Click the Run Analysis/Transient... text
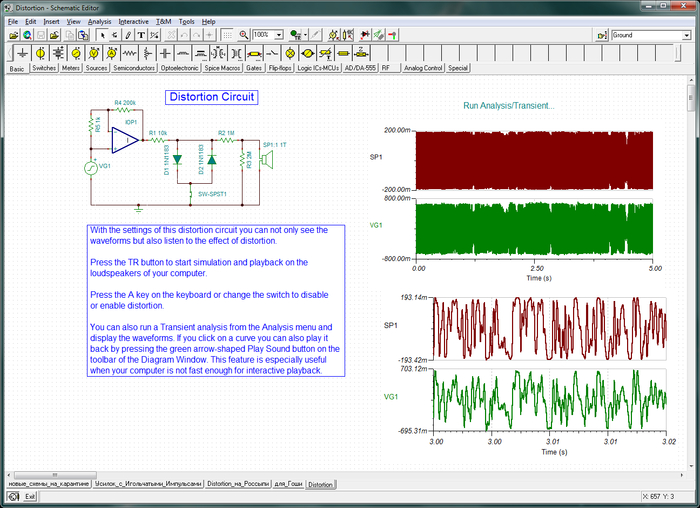The width and height of the screenshot is (700, 508). coord(509,105)
